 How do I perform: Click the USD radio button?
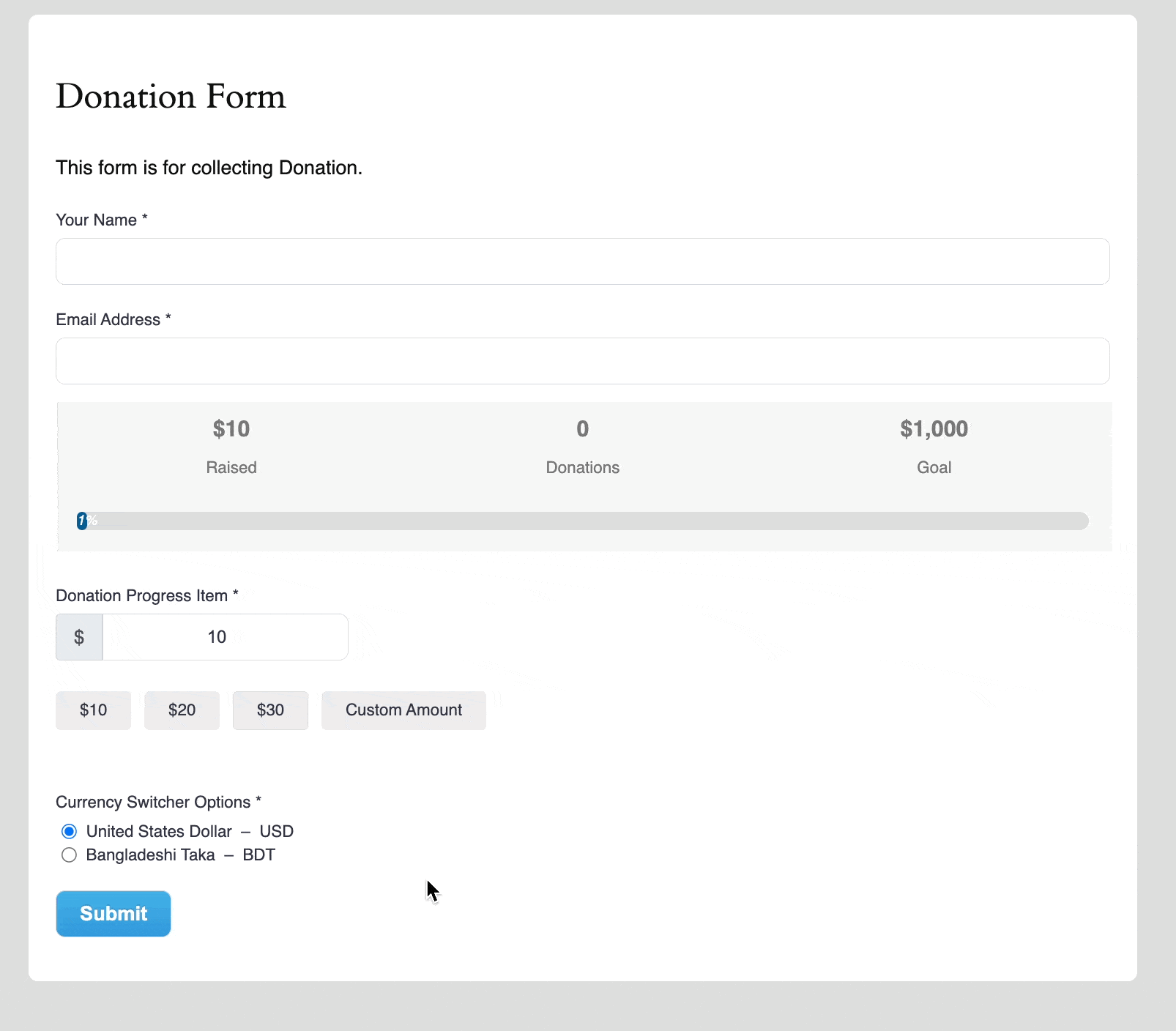click(x=69, y=831)
